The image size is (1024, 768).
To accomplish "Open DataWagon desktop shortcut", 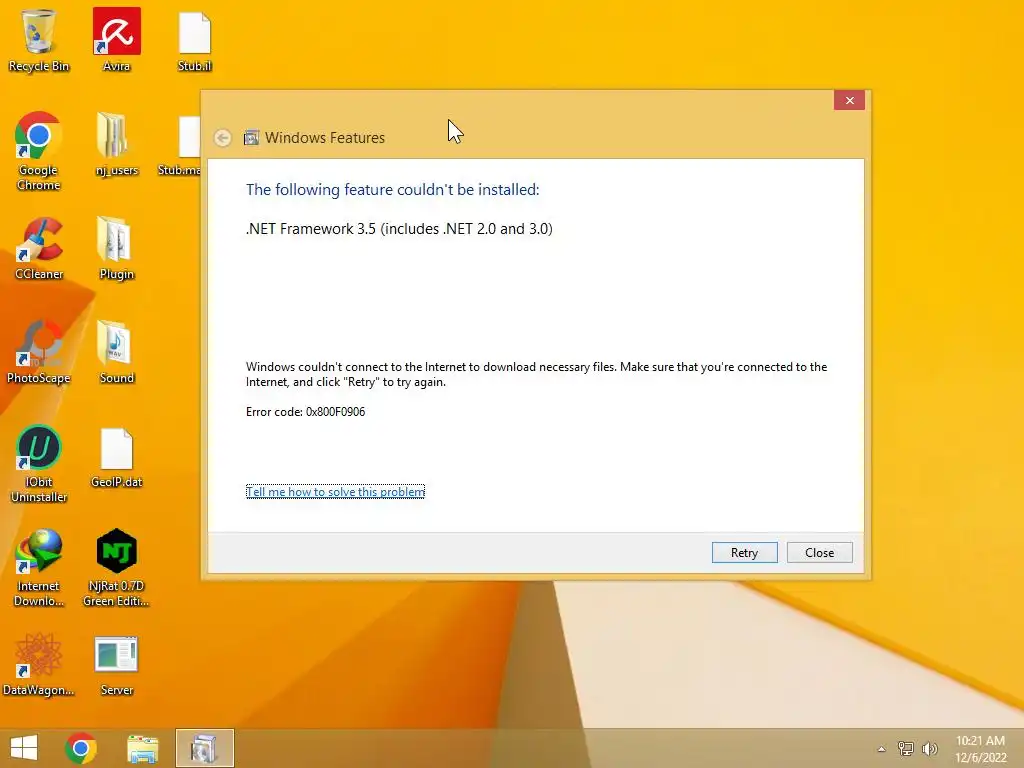I will pos(39,664).
